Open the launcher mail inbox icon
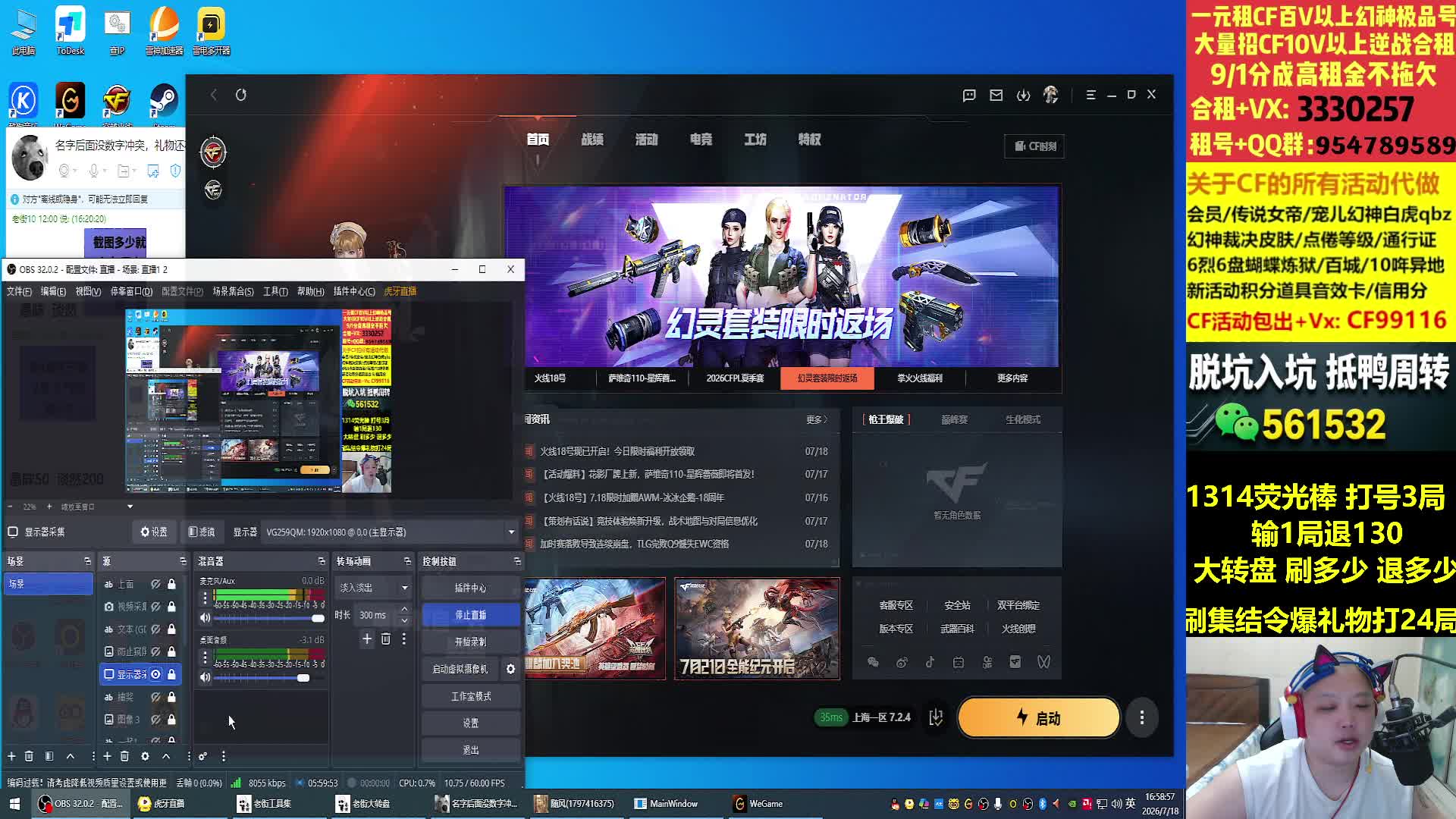The height and width of the screenshot is (819, 1456). 996,95
